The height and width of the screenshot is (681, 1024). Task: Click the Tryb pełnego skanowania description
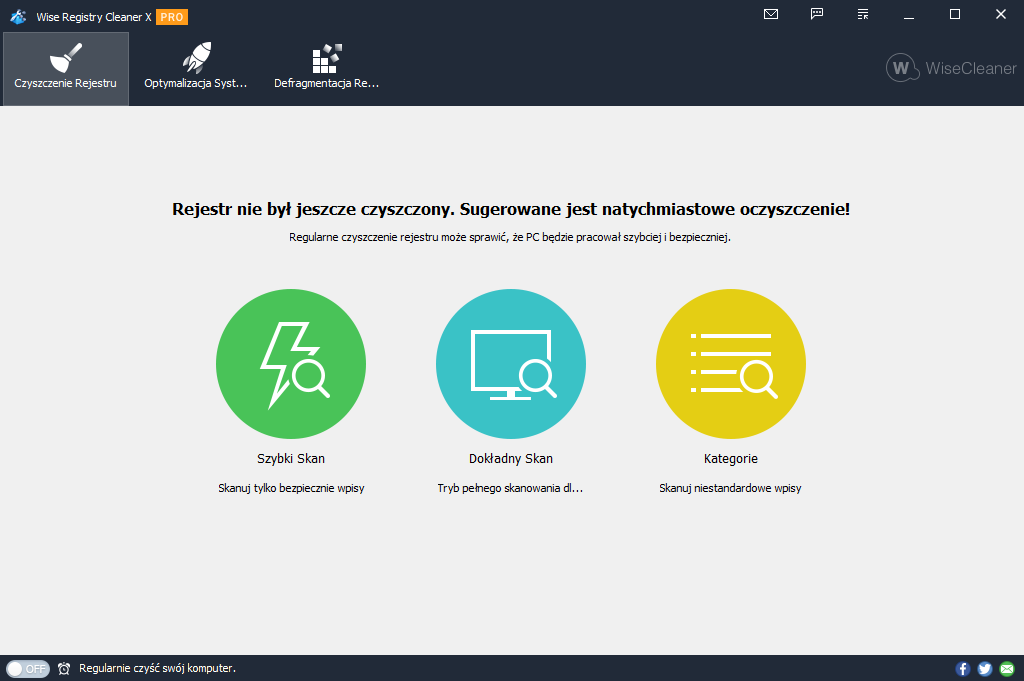click(510, 488)
